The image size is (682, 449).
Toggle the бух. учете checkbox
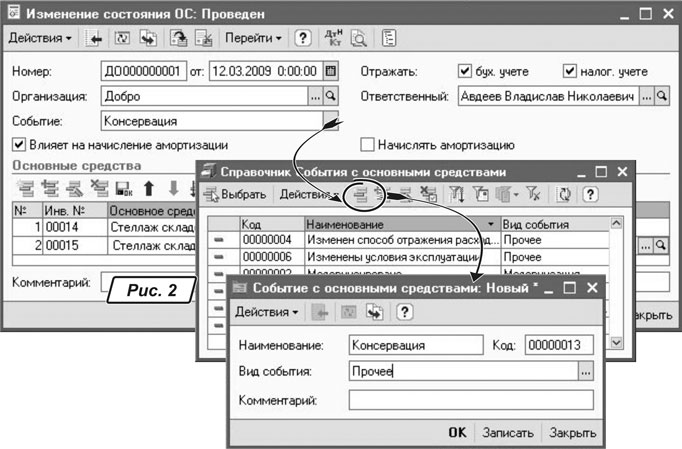pos(464,71)
